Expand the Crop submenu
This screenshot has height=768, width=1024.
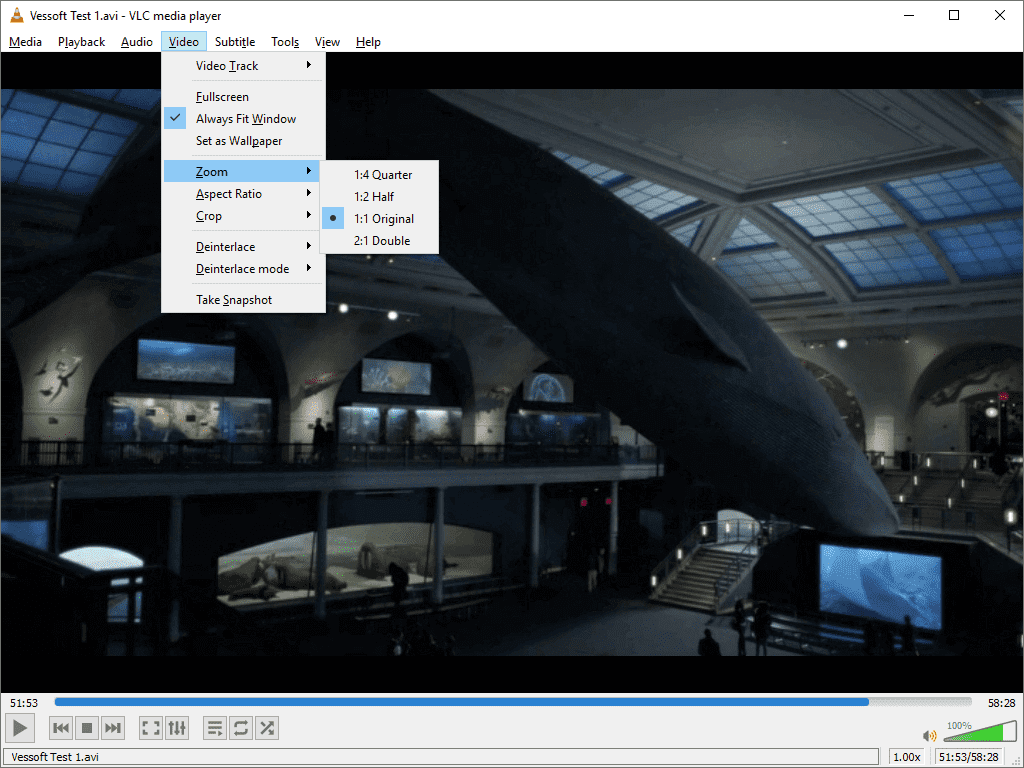tap(243, 216)
